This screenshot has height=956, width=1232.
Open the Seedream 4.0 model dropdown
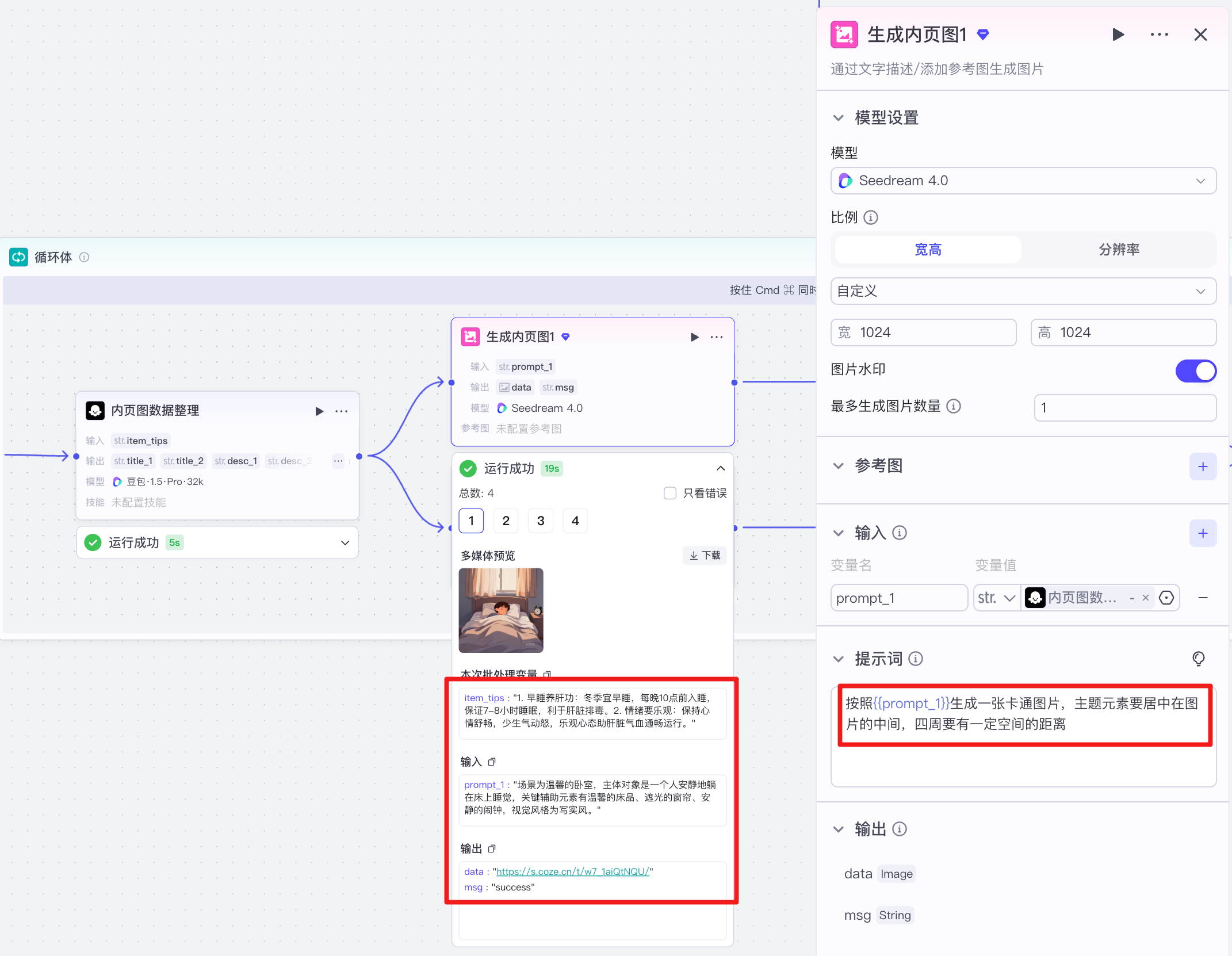coord(1023,181)
